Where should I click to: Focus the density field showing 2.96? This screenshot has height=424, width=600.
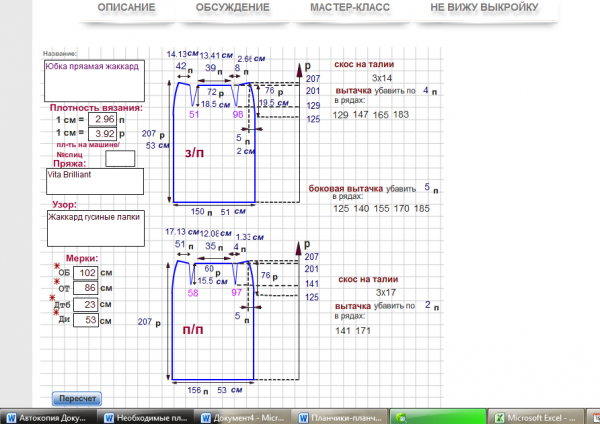[x=103, y=118]
